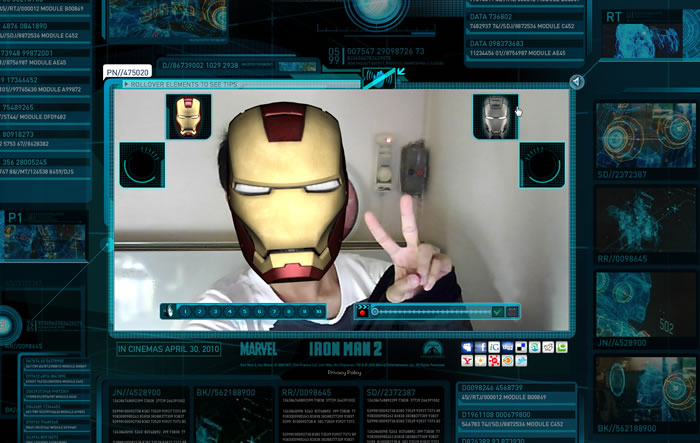Viewport: 700px width, 443px height.
Task: Open helmet hologram thumbnail above right-column JN//4528900
Action: pos(646,305)
